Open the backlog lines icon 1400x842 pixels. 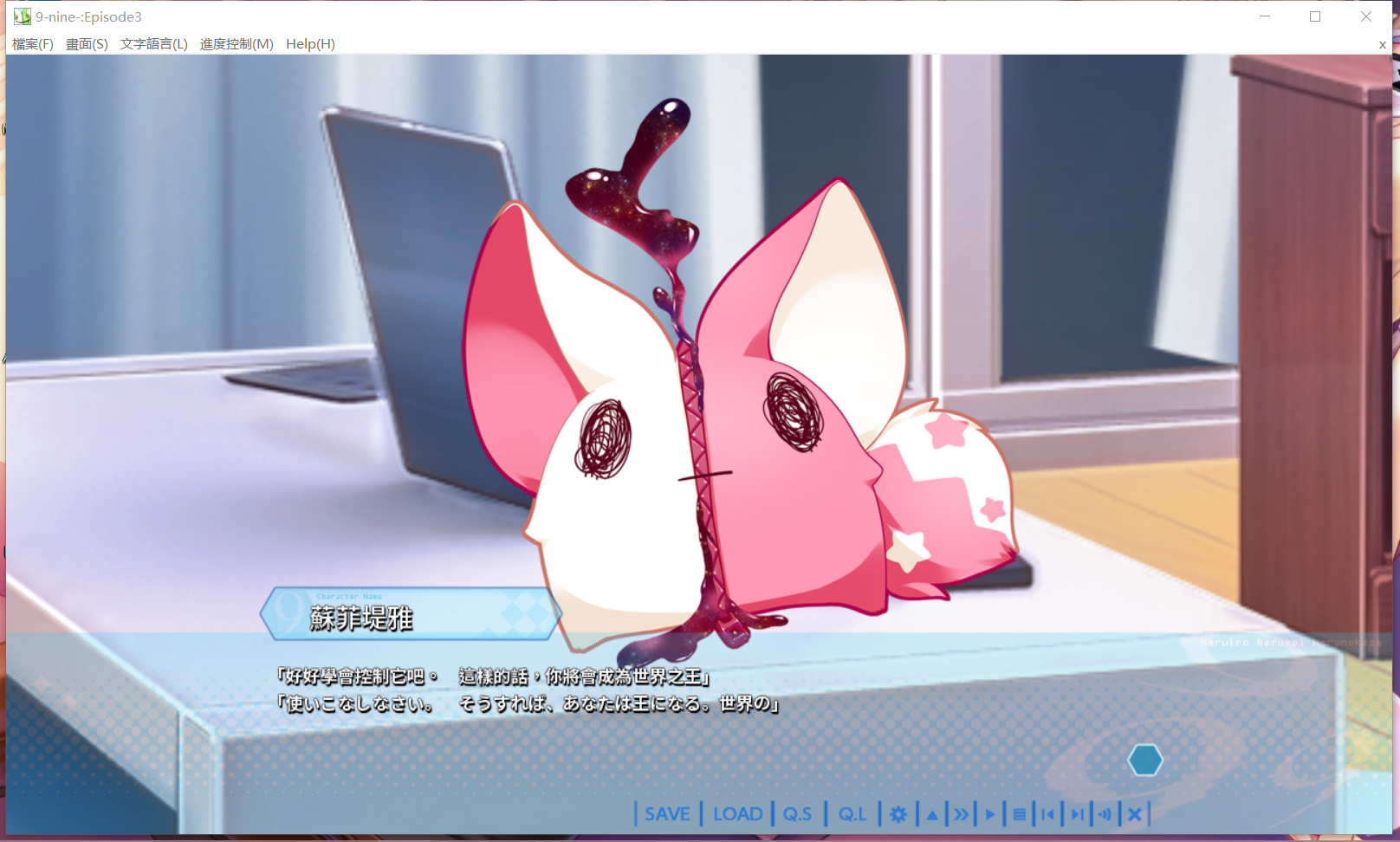coord(1020,814)
